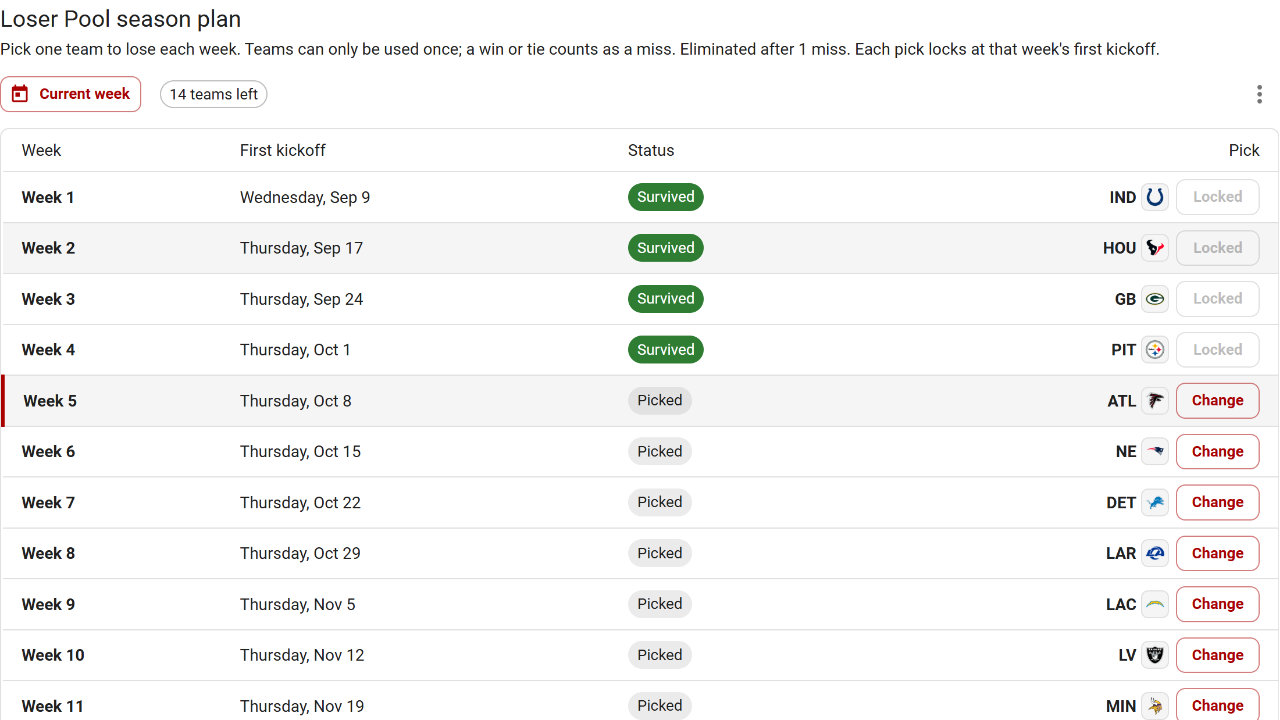Select the Week 10 row label
Viewport: 1280px width, 720px height.
pos(53,655)
